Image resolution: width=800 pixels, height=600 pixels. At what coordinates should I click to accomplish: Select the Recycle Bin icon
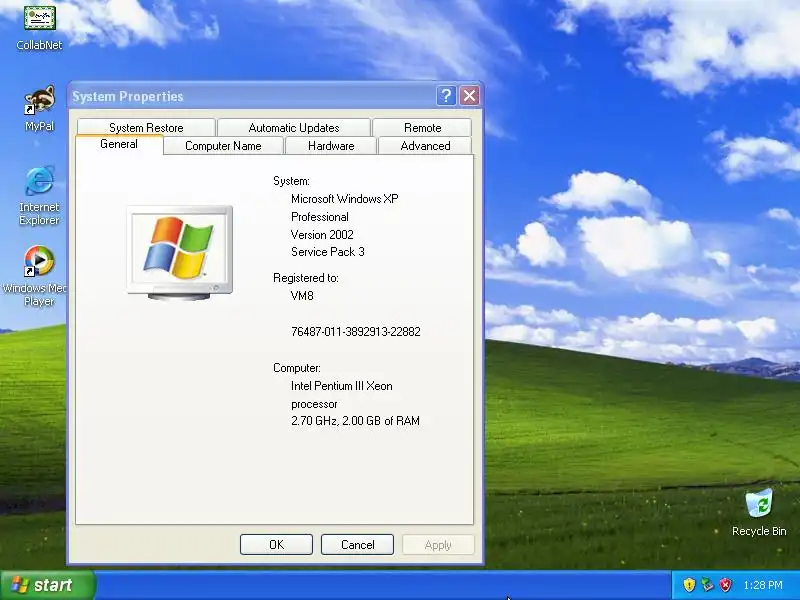(x=759, y=513)
